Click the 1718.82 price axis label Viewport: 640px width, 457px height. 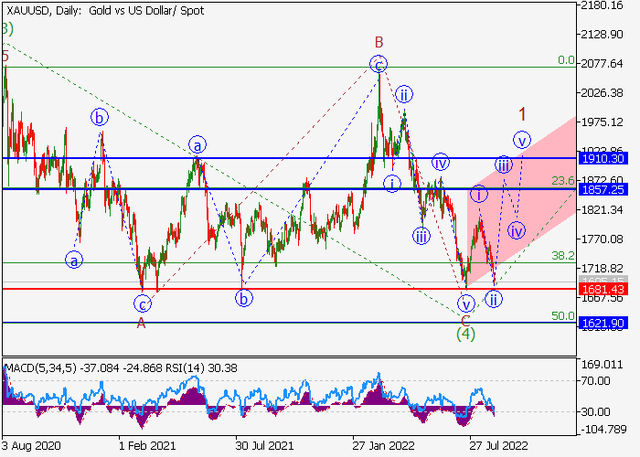(x=603, y=268)
